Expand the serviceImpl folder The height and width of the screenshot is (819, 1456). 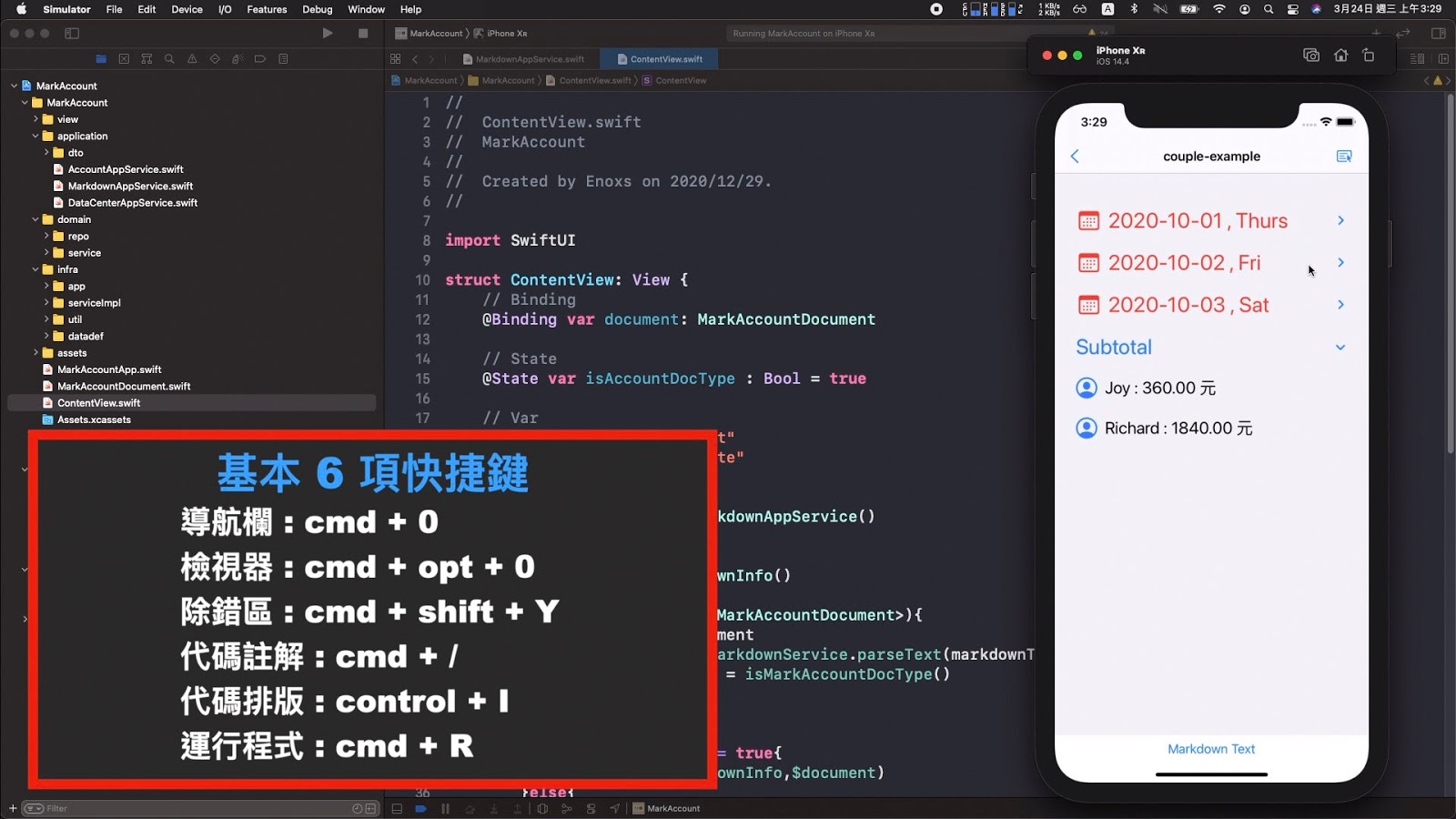click(x=46, y=303)
